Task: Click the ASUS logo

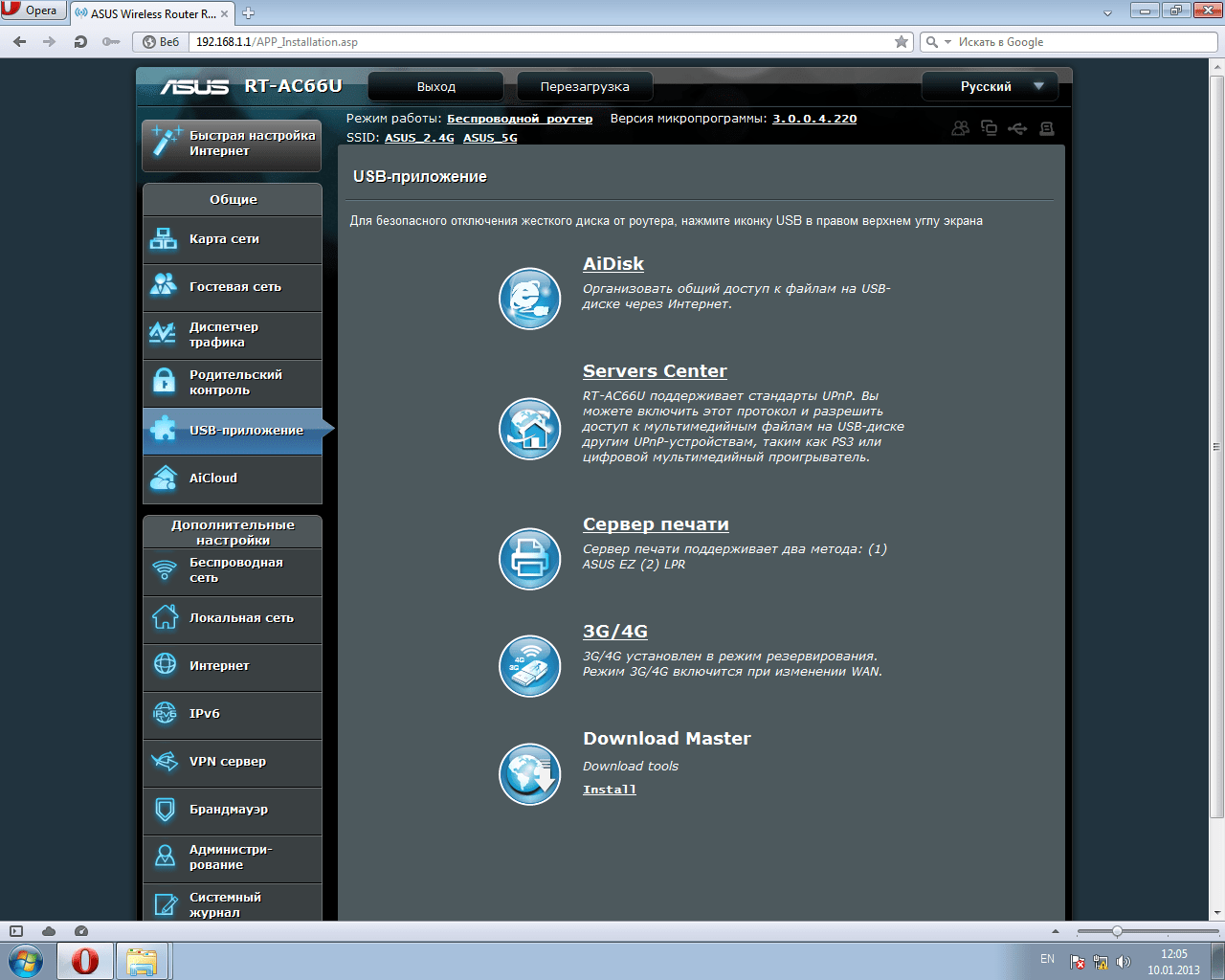Action: click(x=194, y=86)
